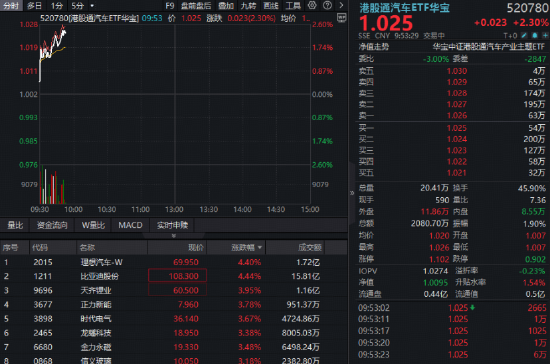Select 正力新能 row

click(x=174, y=304)
